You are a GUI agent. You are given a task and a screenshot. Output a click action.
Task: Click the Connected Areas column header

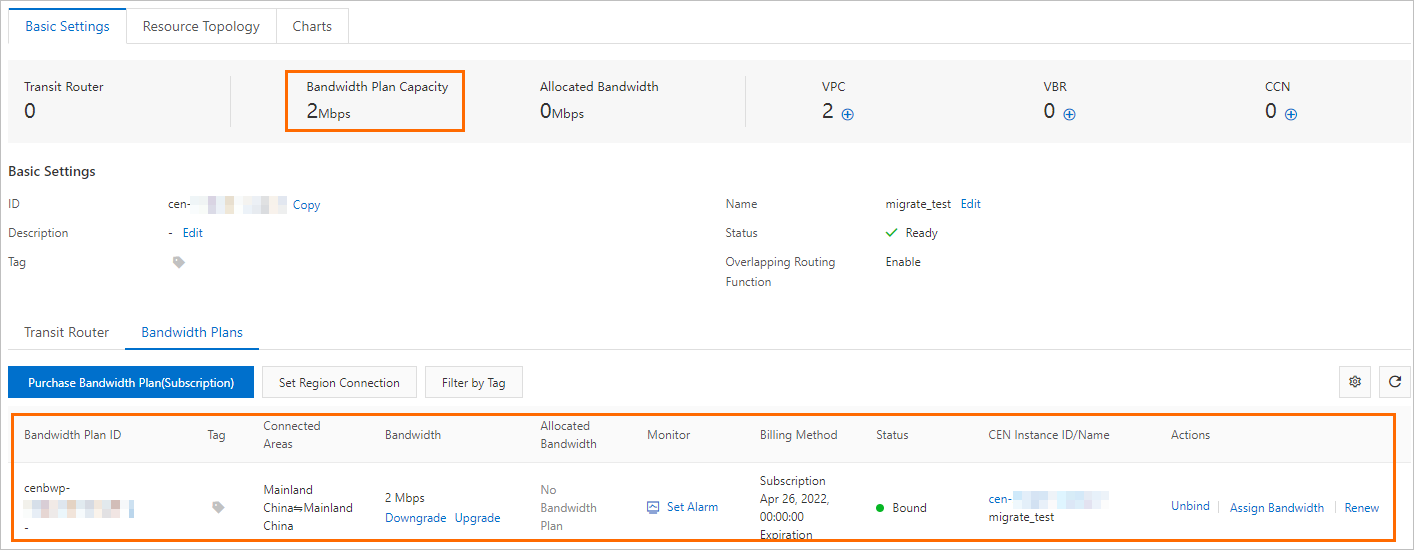(x=292, y=435)
